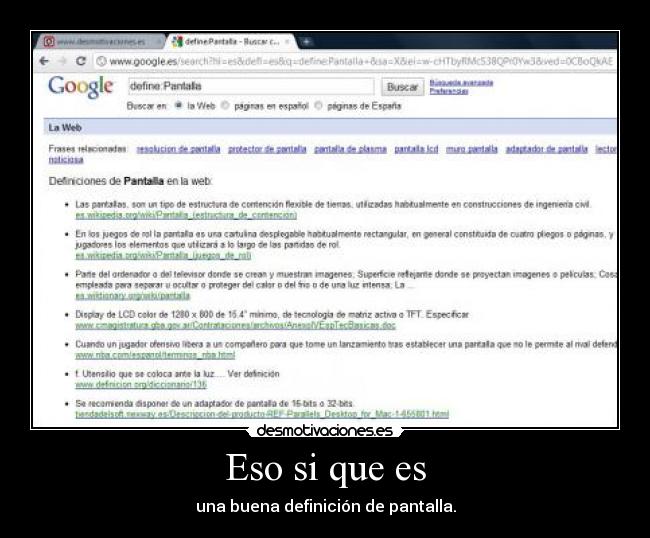
Task: Select 'páginas en español' radio option
Action: (x=225, y=105)
